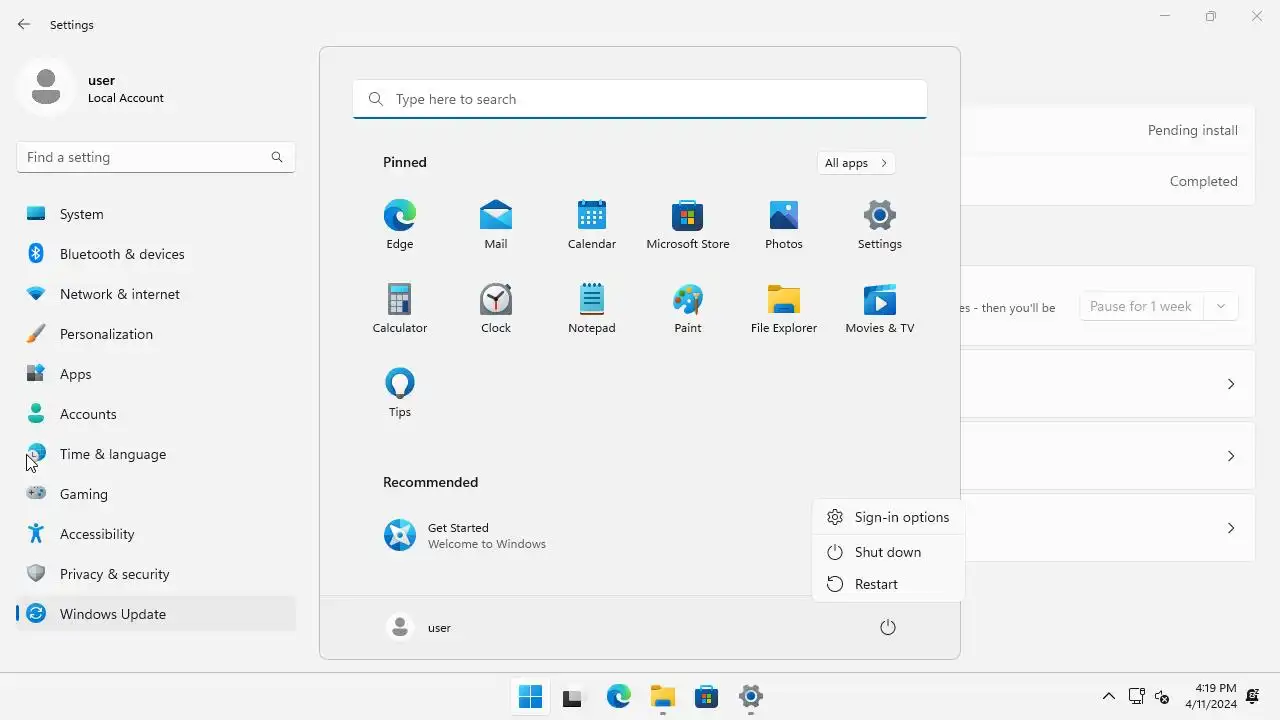Focus the Start menu search box
Screen dimensions: 1280x720
click(x=640, y=99)
